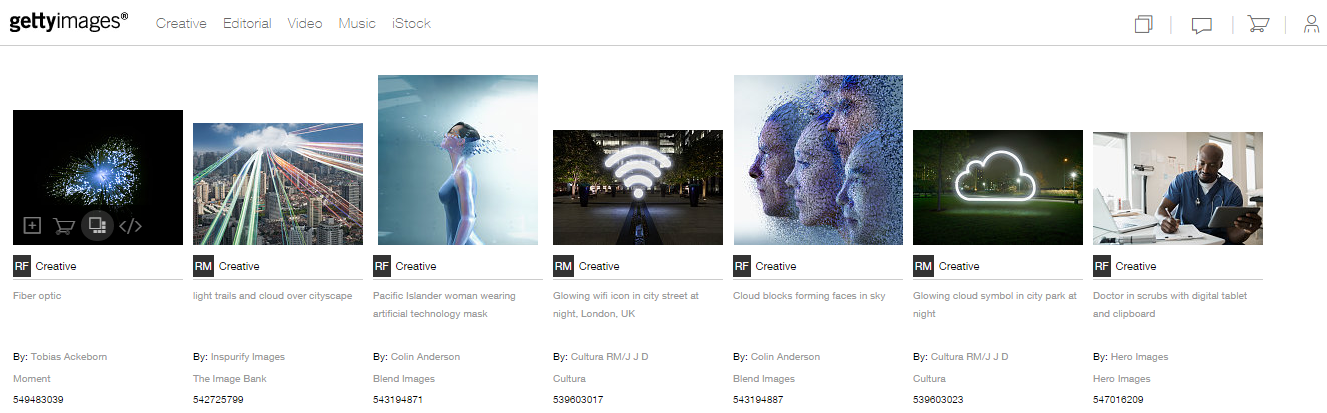The height and width of the screenshot is (413, 1327).
Task: Open the Creative menu
Action: 181,23
